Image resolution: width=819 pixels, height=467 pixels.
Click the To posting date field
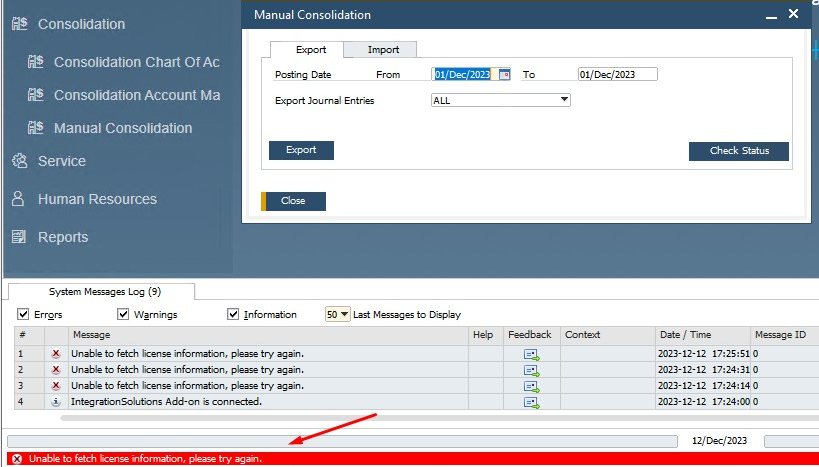[617, 74]
